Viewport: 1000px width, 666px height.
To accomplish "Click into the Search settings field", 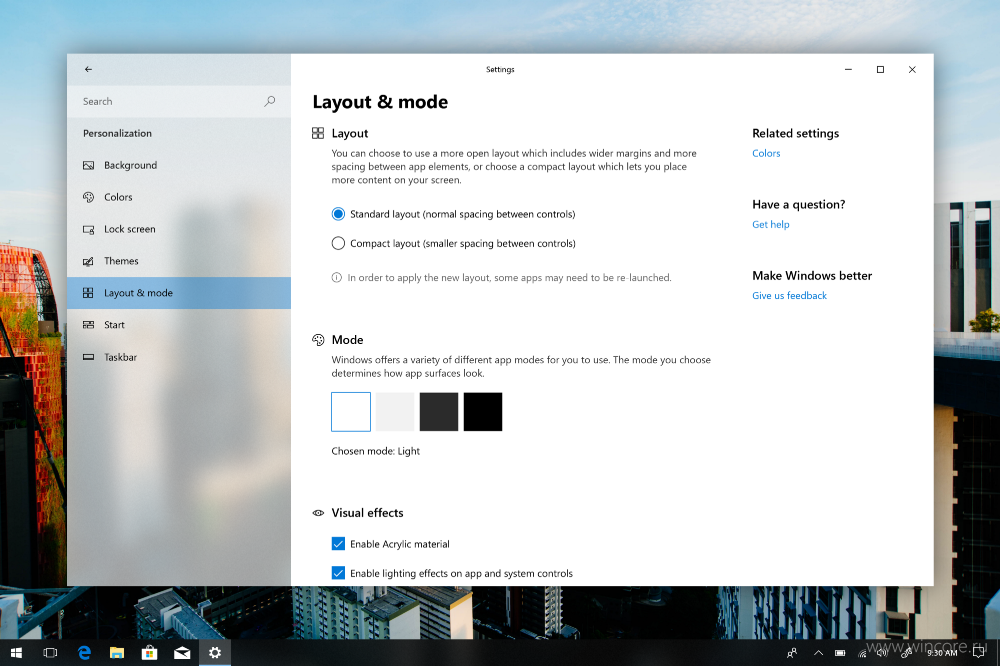I will (x=179, y=101).
